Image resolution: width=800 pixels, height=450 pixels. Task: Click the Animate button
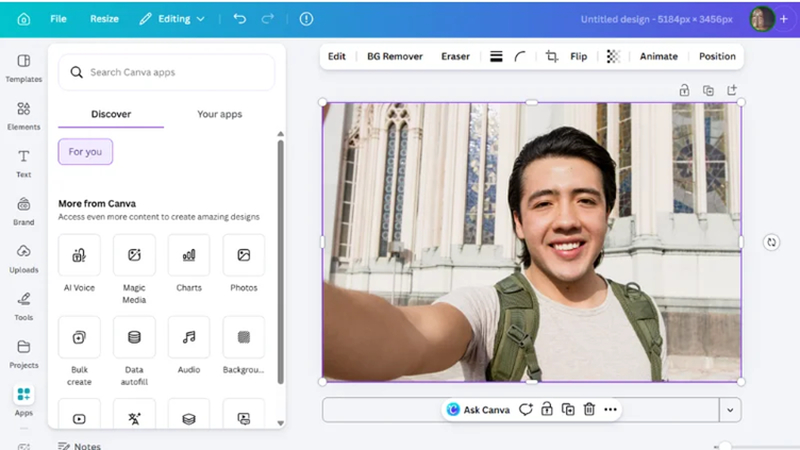[659, 56]
